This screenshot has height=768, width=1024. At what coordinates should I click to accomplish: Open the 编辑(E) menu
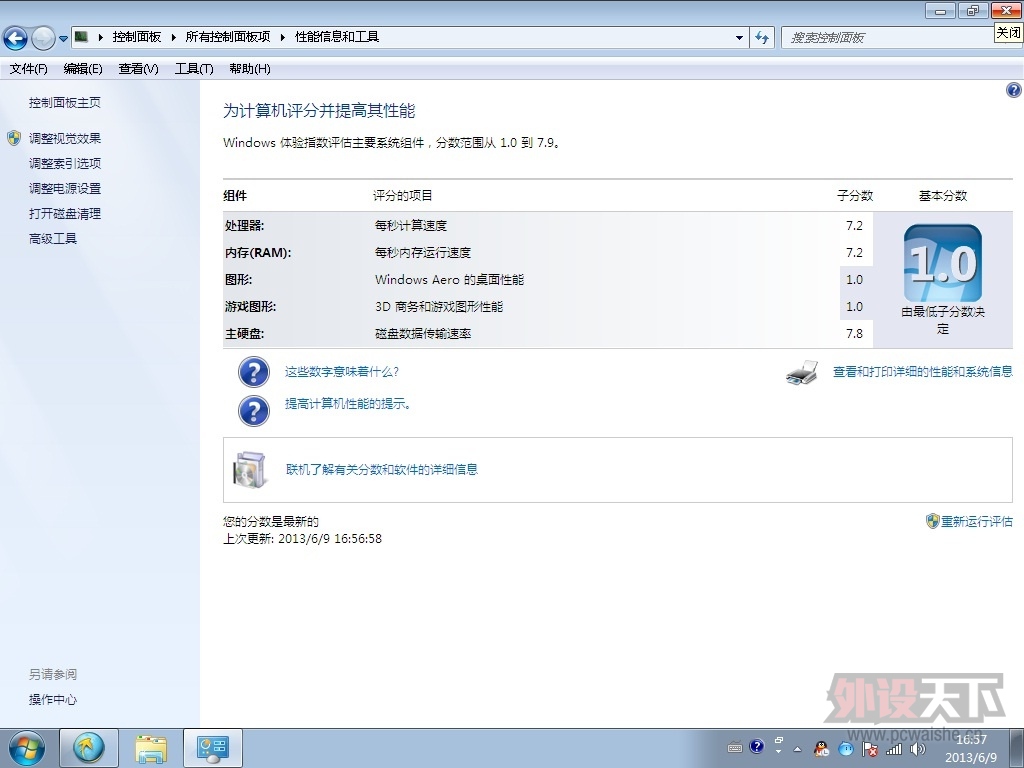[83, 69]
